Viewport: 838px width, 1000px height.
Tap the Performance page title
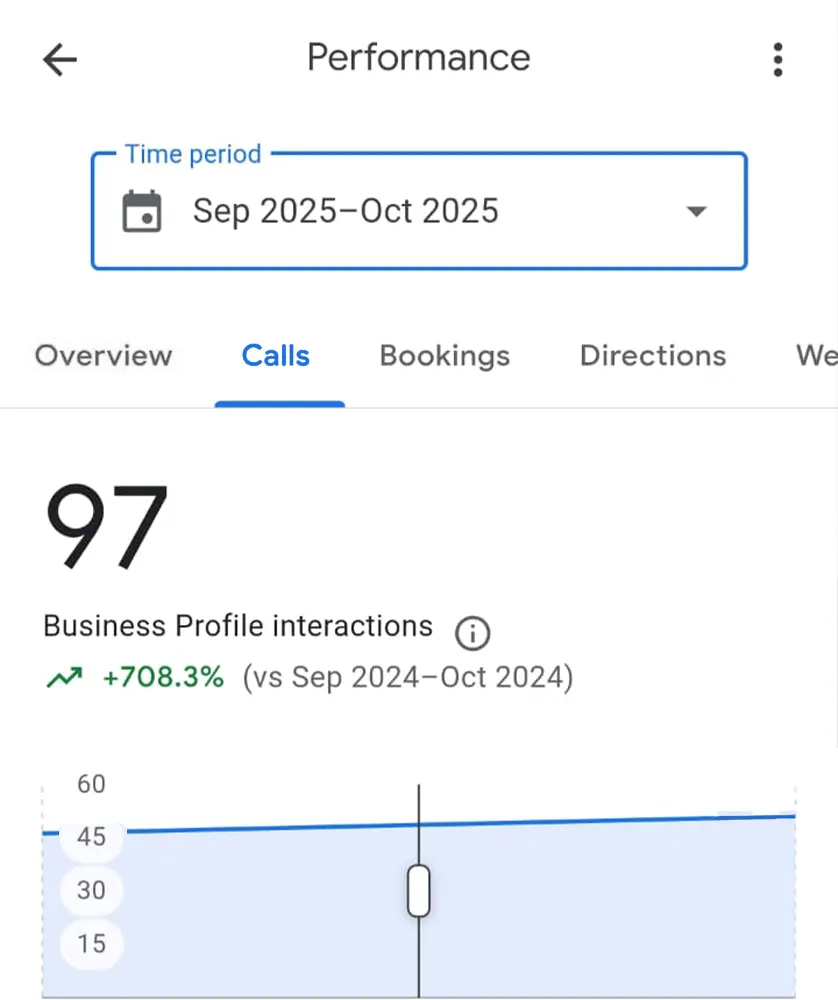coord(418,58)
